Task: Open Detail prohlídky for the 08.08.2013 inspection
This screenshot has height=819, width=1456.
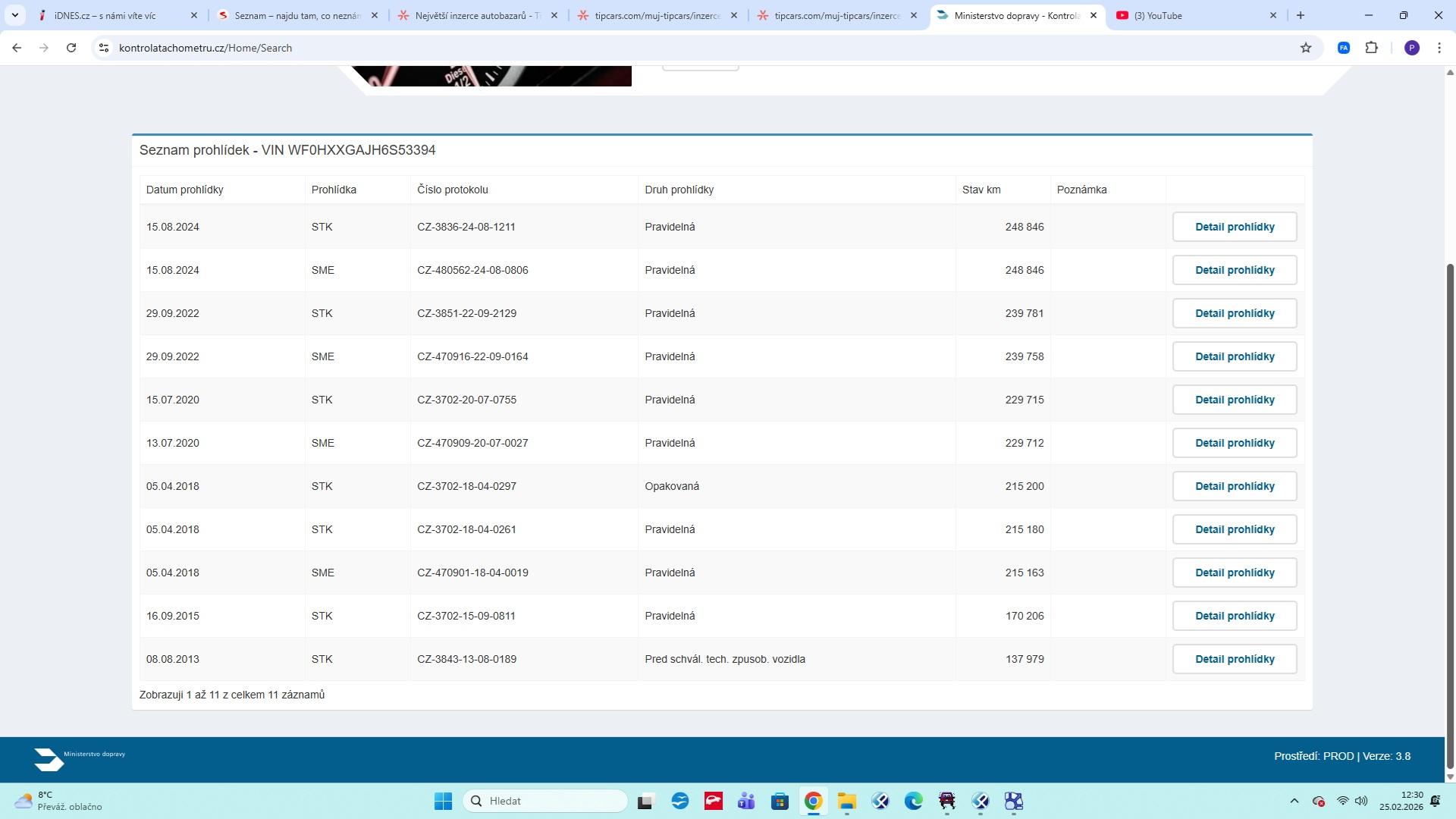Action: 1234,659
